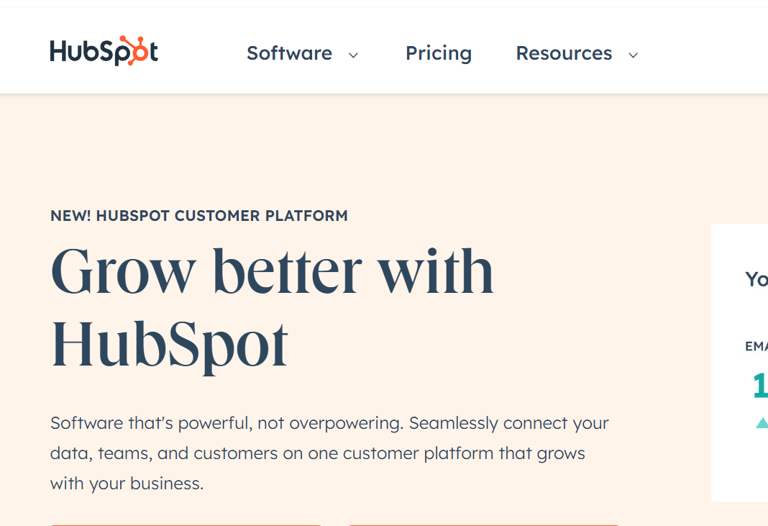Click the Yo heading on the white card
768x526 pixels.
click(x=756, y=279)
